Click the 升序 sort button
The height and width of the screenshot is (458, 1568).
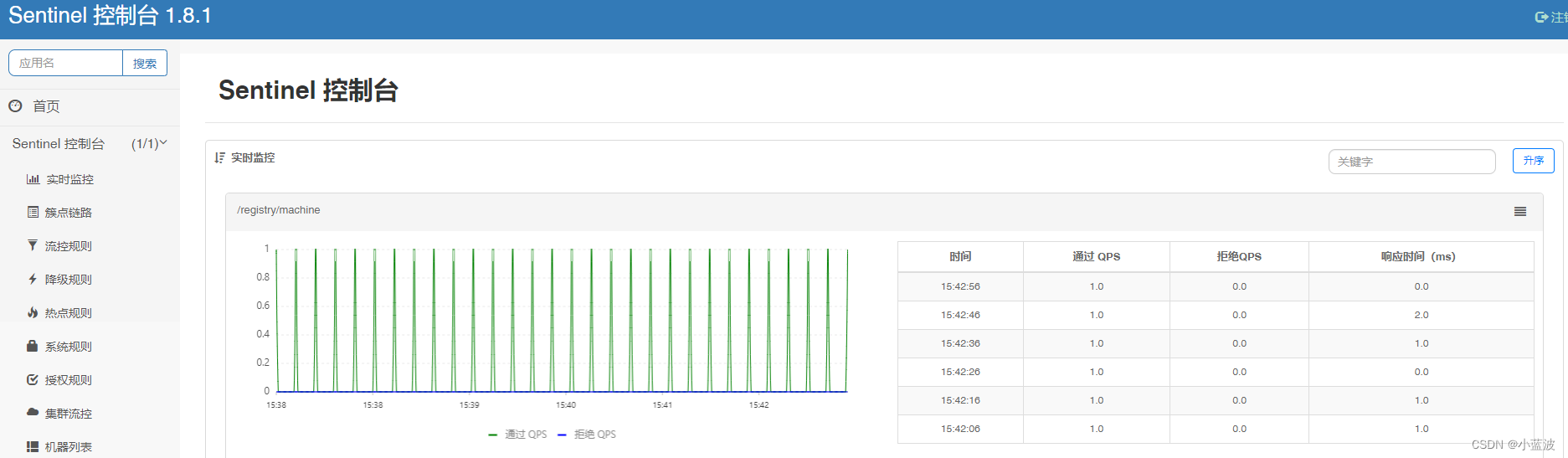[x=1533, y=161]
